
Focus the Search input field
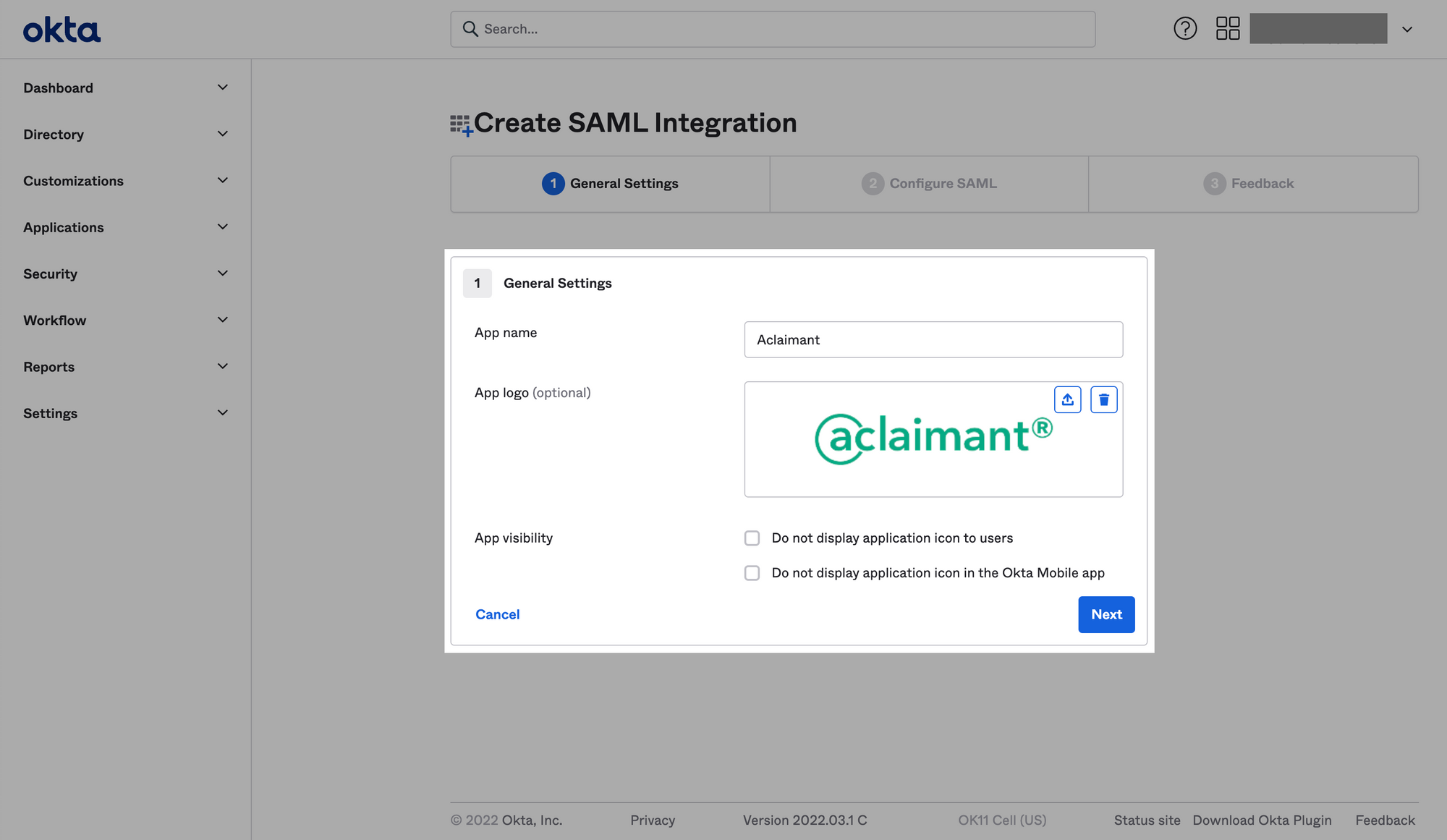coord(773,29)
